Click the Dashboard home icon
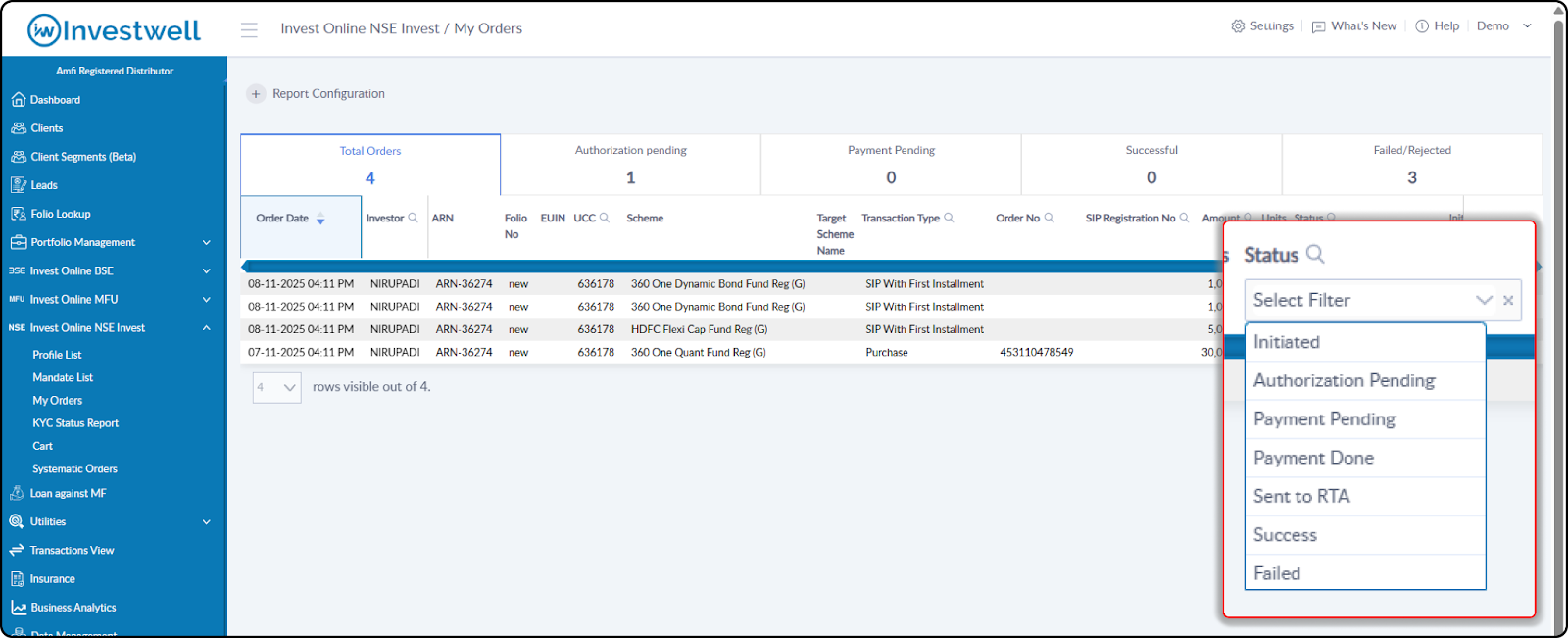Screen dimensions: 1568x638 point(18,100)
